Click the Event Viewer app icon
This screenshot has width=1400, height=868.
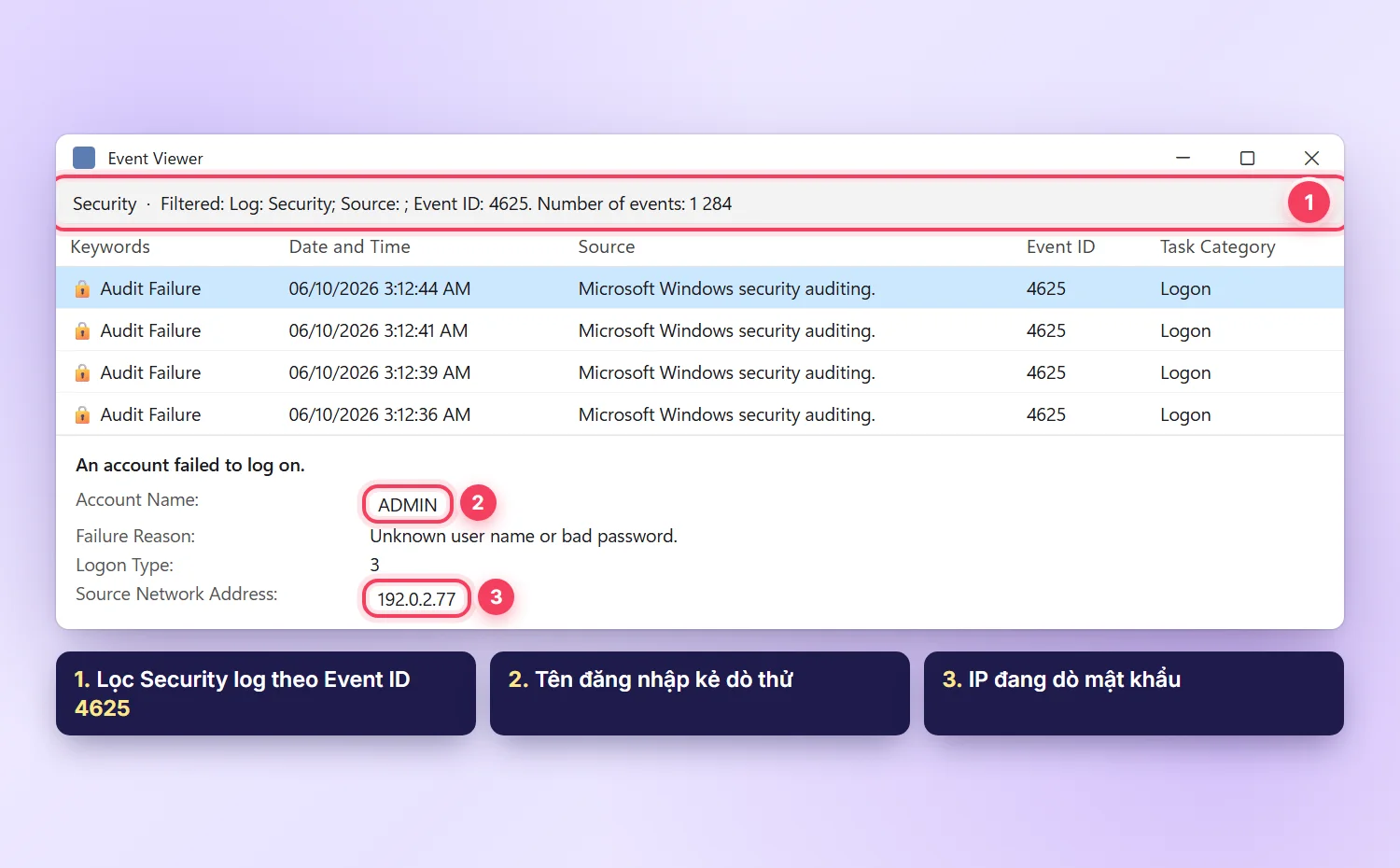point(84,158)
